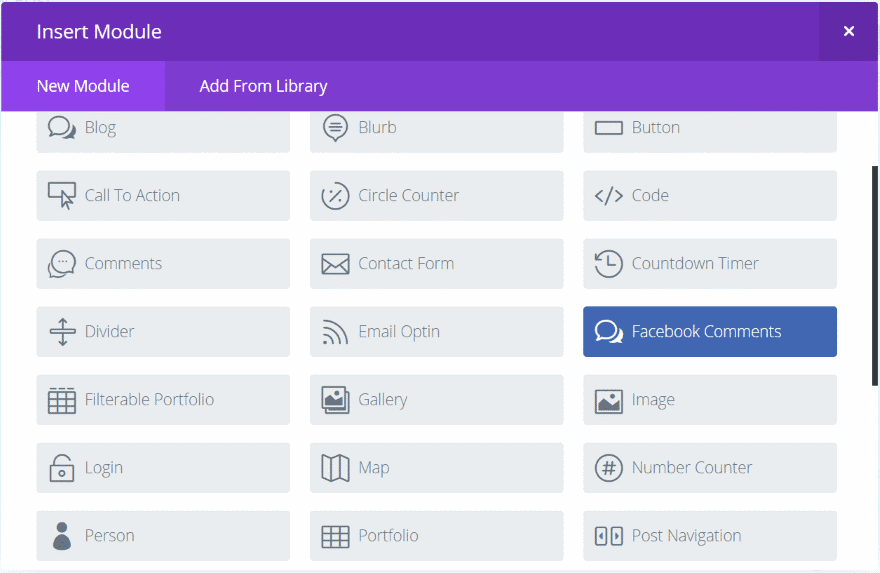The image size is (880, 573).
Task: Add the Portfolio module
Action: 437,536
